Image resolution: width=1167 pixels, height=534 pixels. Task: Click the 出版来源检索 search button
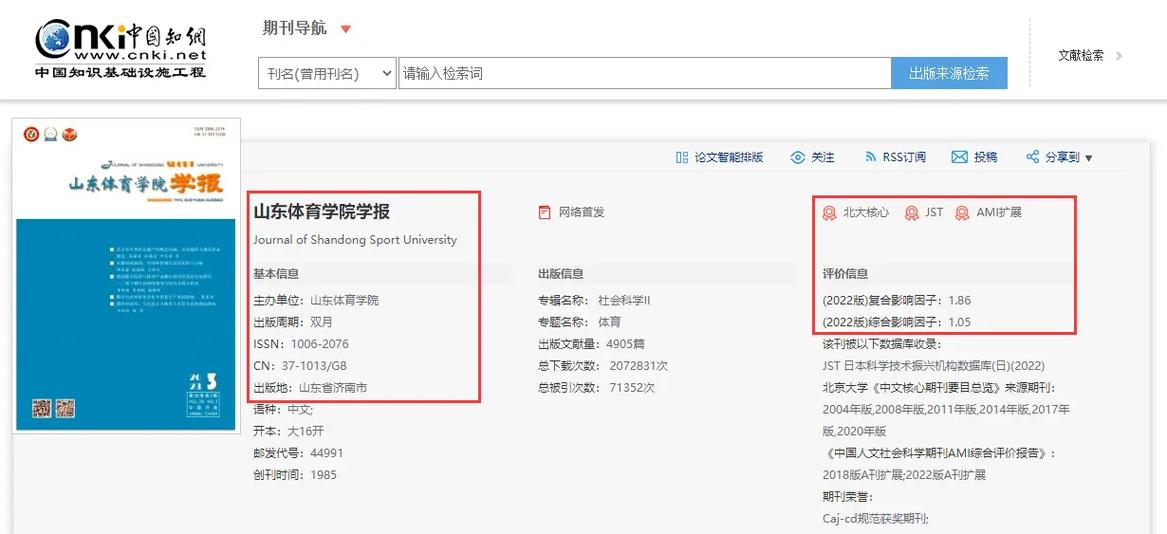pos(949,74)
